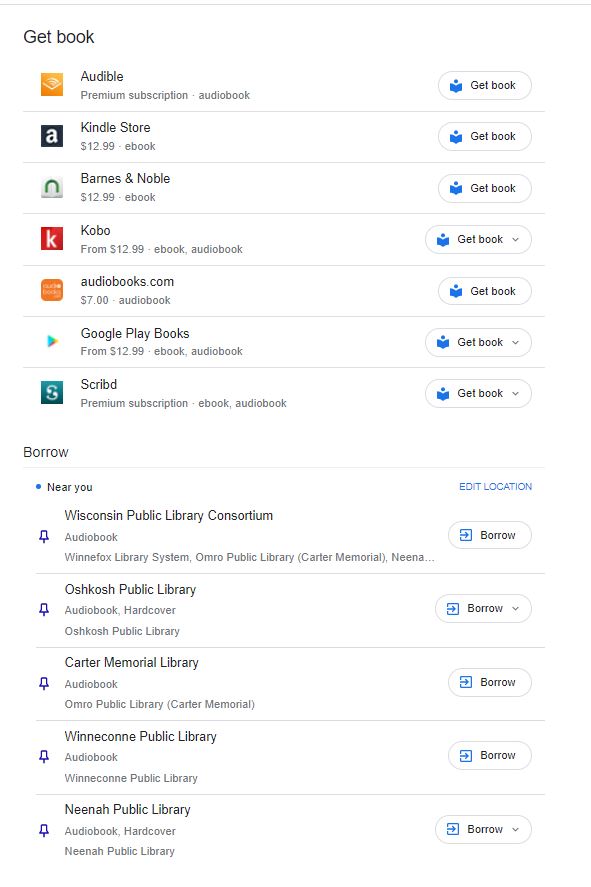This screenshot has height=887, width=591.
Task: Open Neenah Public Library Borrow dropdown
Action: 515,829
